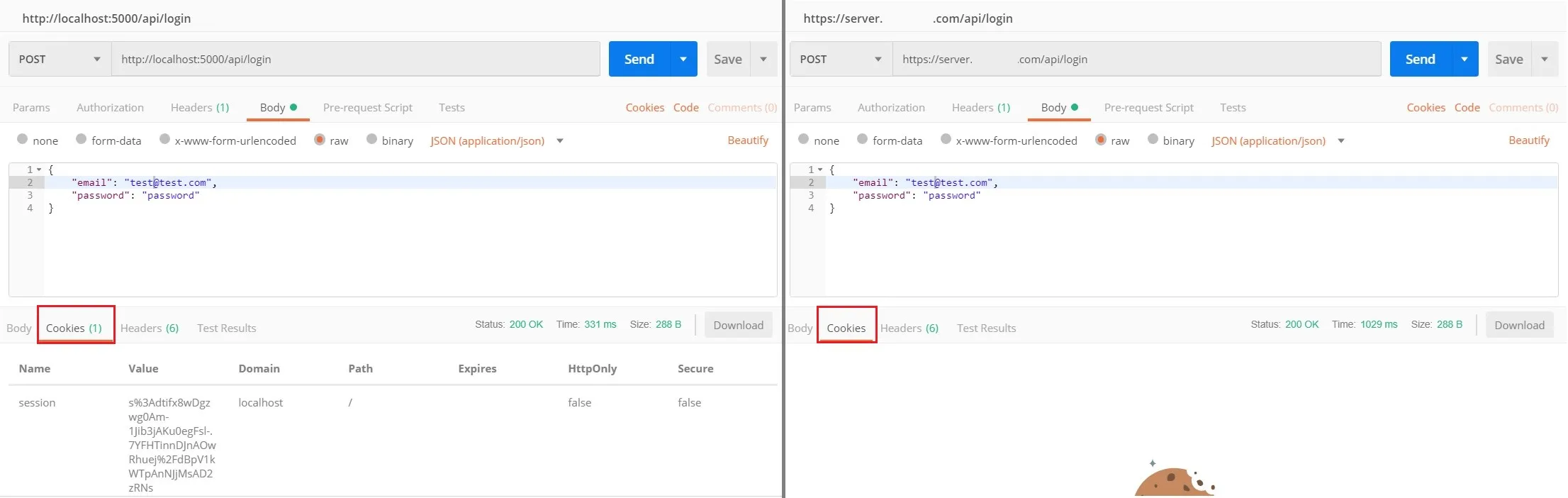Select the form-data radio in the localhost window
Image resolution: width=1568 pixels, height=498 pixels.
81,140
